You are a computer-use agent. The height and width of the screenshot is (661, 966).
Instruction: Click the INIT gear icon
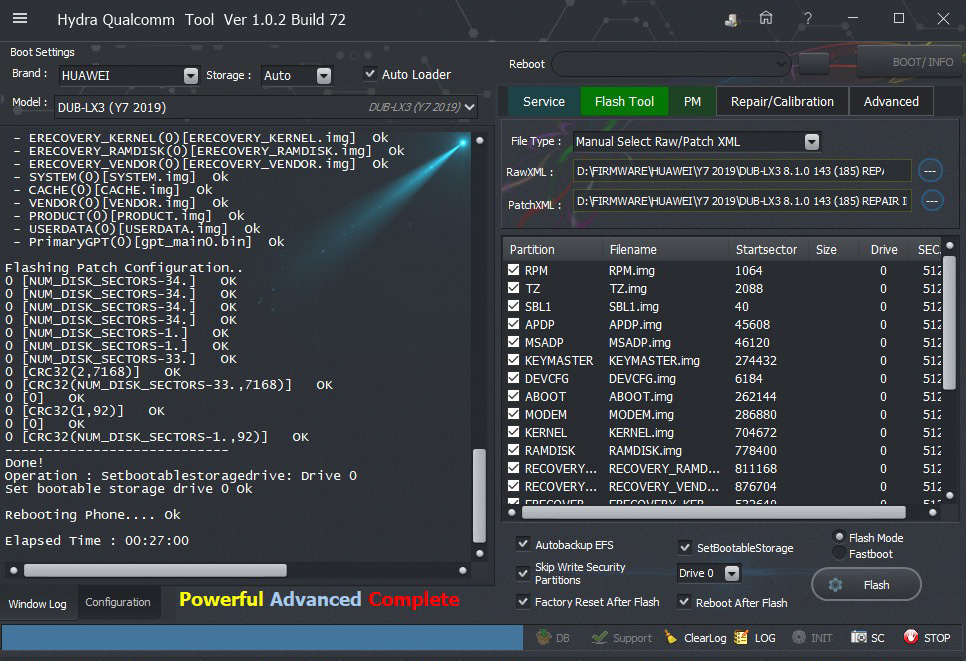coord(812,638)
